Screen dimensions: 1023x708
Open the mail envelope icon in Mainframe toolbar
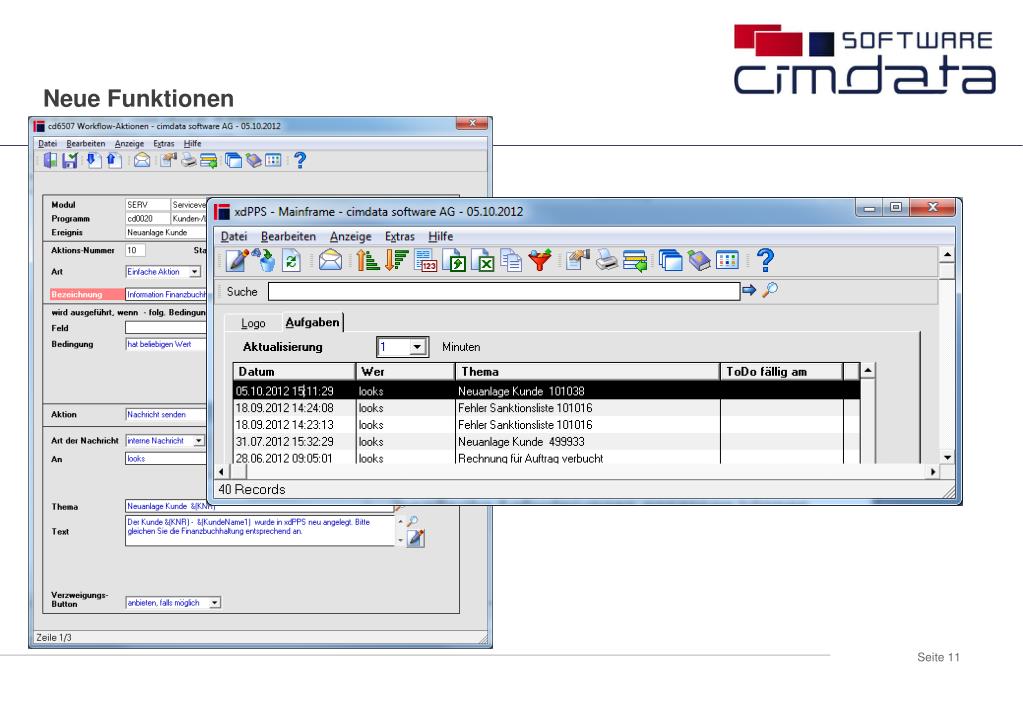[x=330, y=260]
